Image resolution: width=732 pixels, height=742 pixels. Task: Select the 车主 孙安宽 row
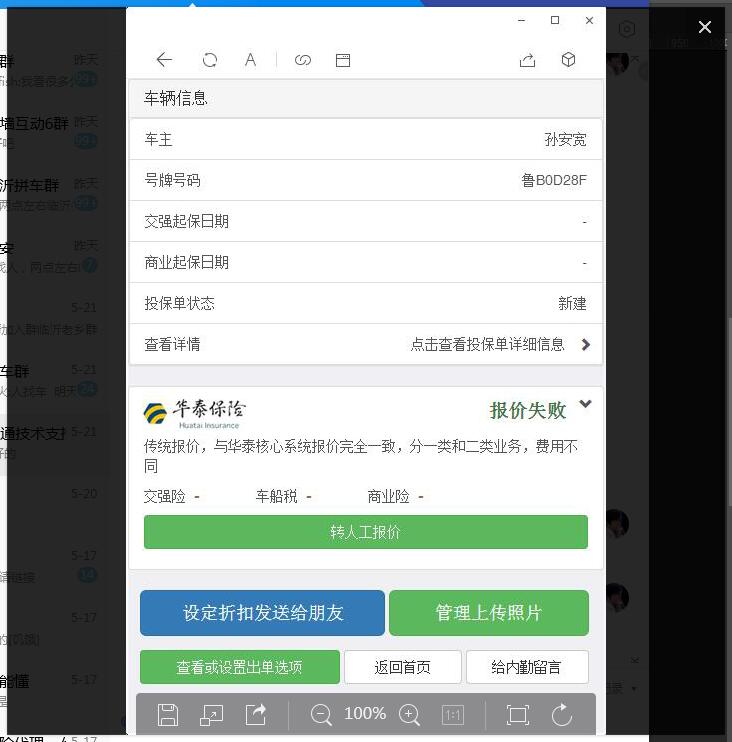coord(366,140)
